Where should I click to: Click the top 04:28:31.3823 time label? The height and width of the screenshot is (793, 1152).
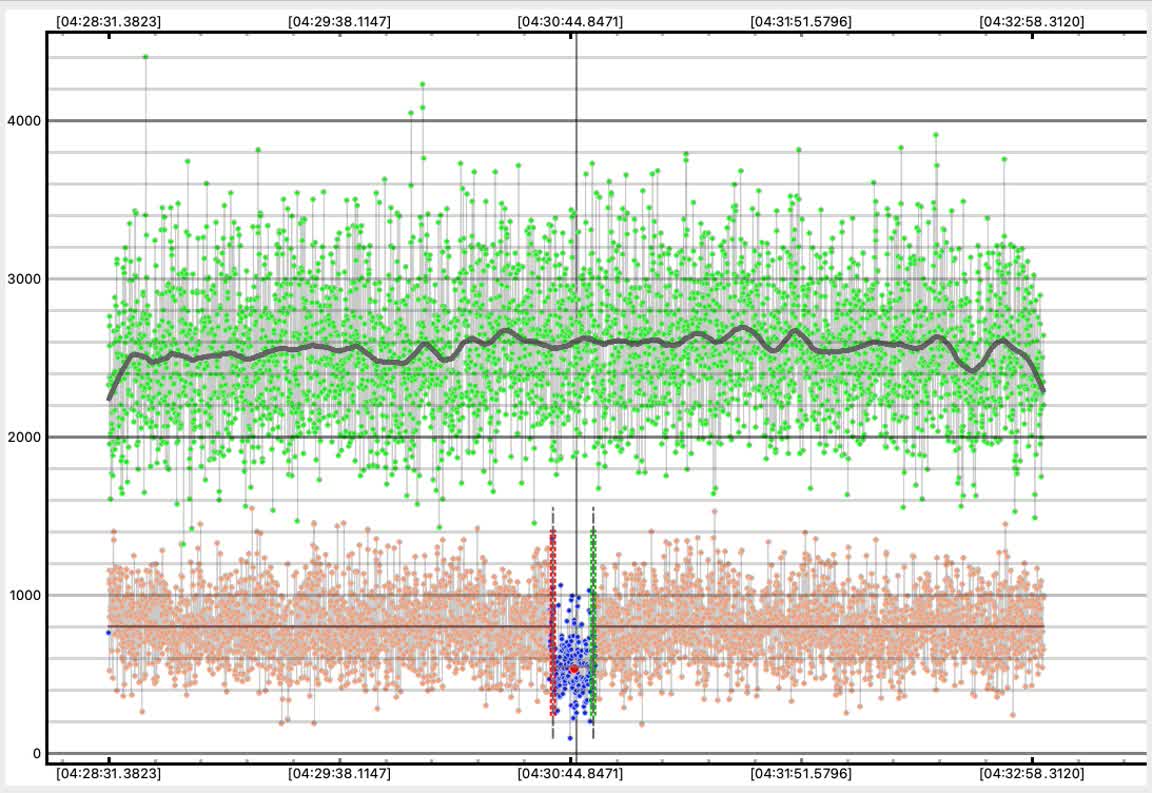[x=109, y=21]
